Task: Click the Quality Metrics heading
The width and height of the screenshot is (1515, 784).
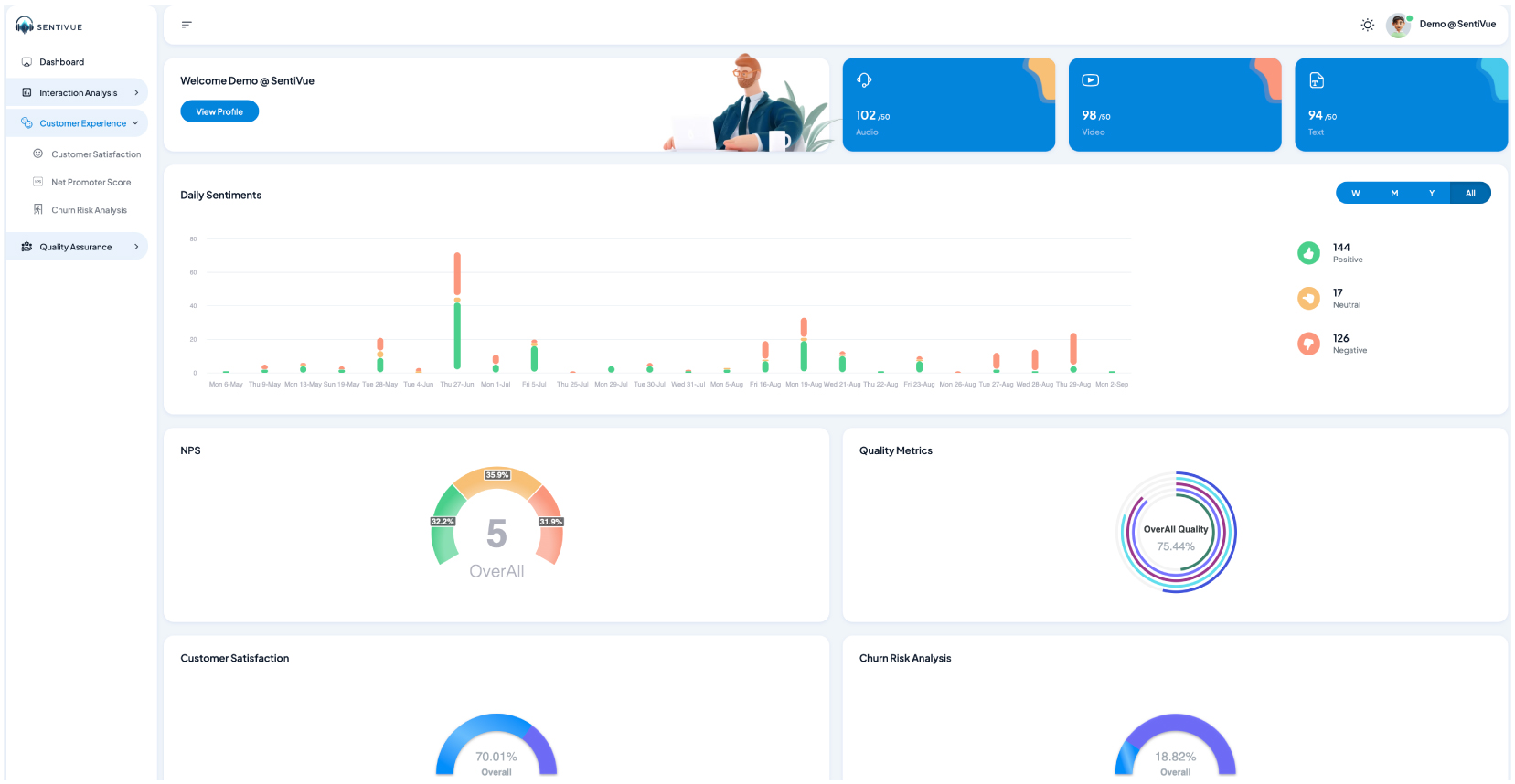Action: (x=896, y=450)
